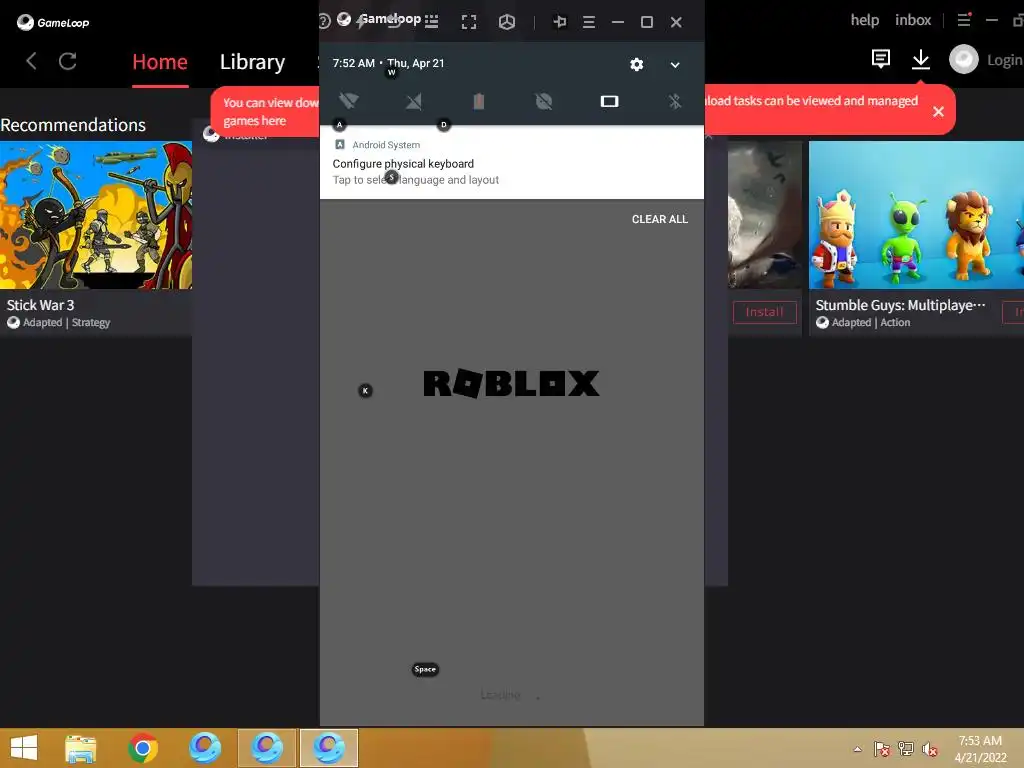Toggle emulator fullscreen icon
This screenshot has width=1024, height=768.
point(469,22)
